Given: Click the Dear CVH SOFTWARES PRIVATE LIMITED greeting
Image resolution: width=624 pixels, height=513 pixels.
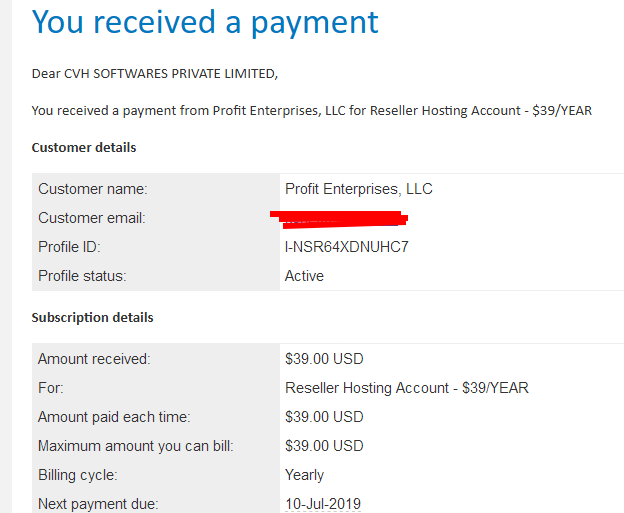Looking at the screenshot, I should [155, 74].
